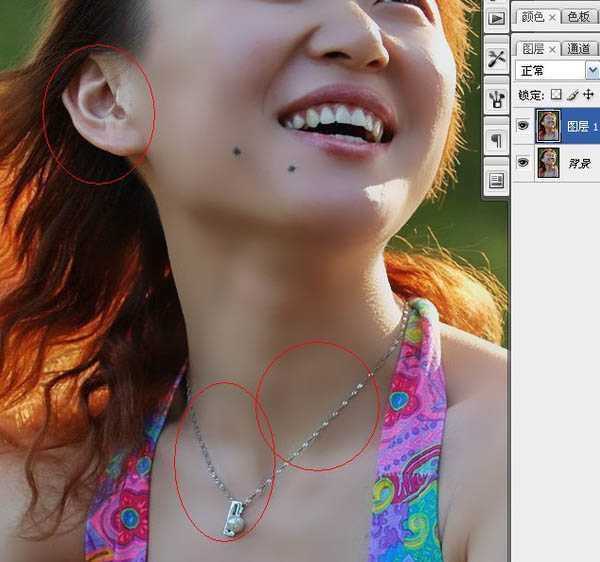Click the lock transparent pixels icon
Viewport: 600px width, 562px height.
click(557, 96)
